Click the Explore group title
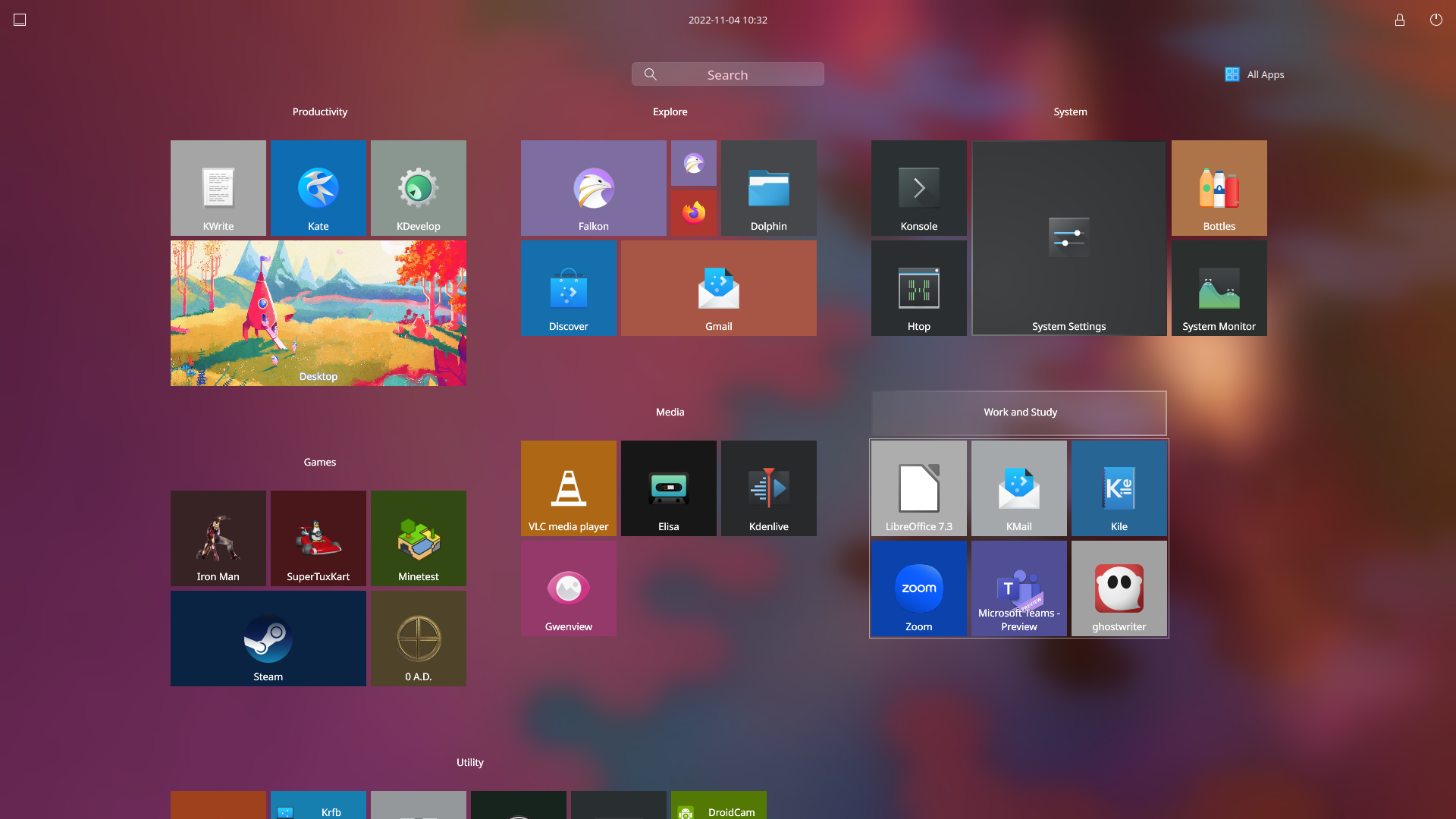 (670, 111)
